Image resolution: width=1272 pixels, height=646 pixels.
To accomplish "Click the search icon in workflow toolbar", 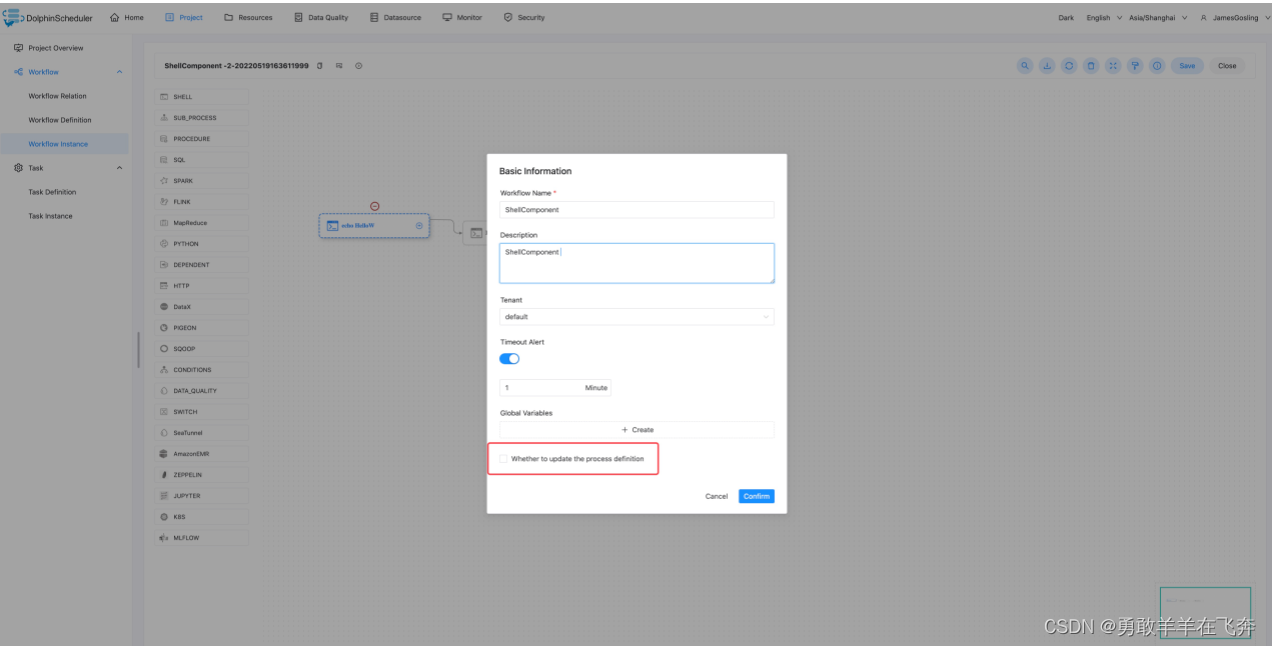I will pos(1025,66).
